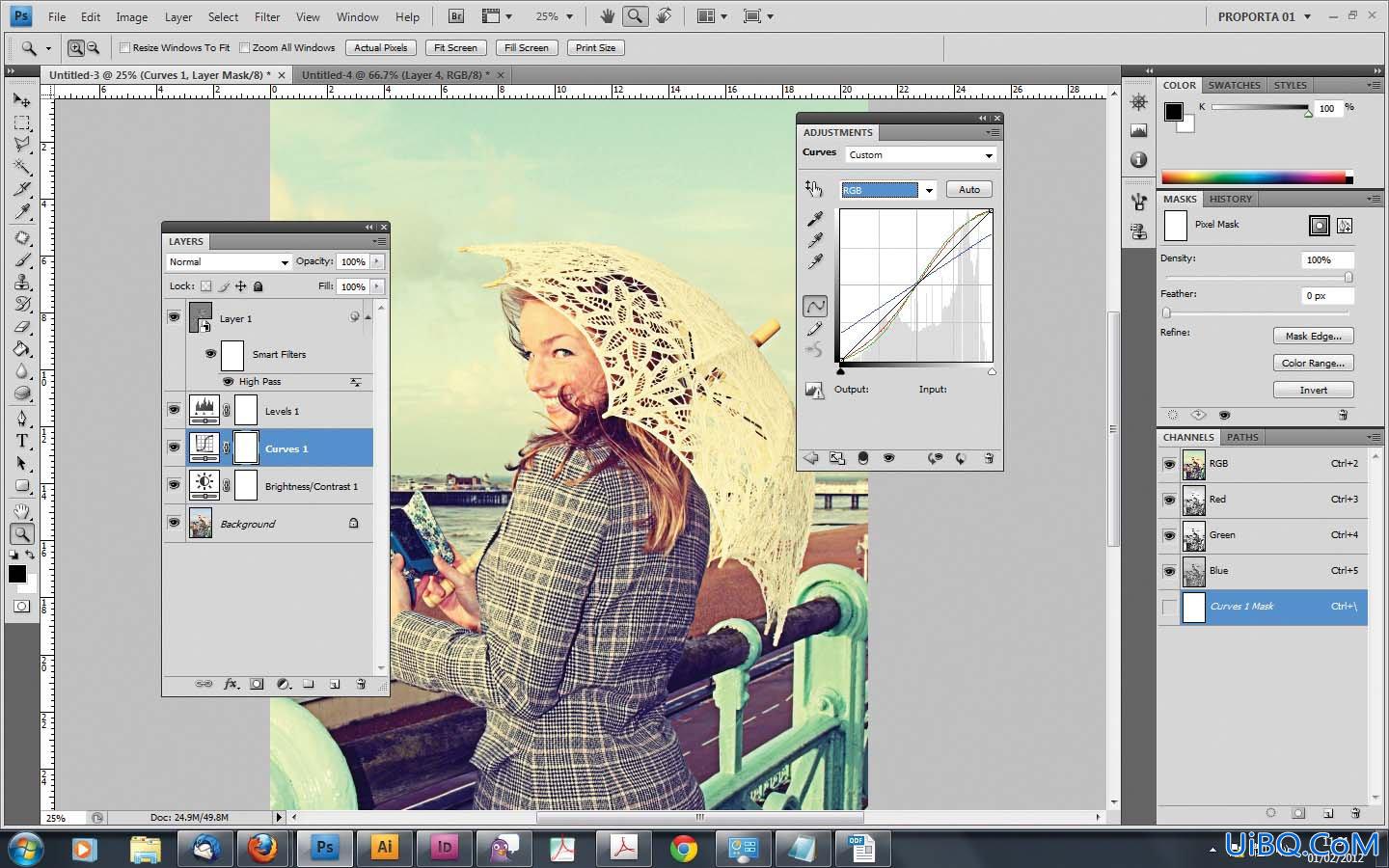Hide the Levels 1 layer
This screenshot has height=868, width=1389.
tap(174, 410)
